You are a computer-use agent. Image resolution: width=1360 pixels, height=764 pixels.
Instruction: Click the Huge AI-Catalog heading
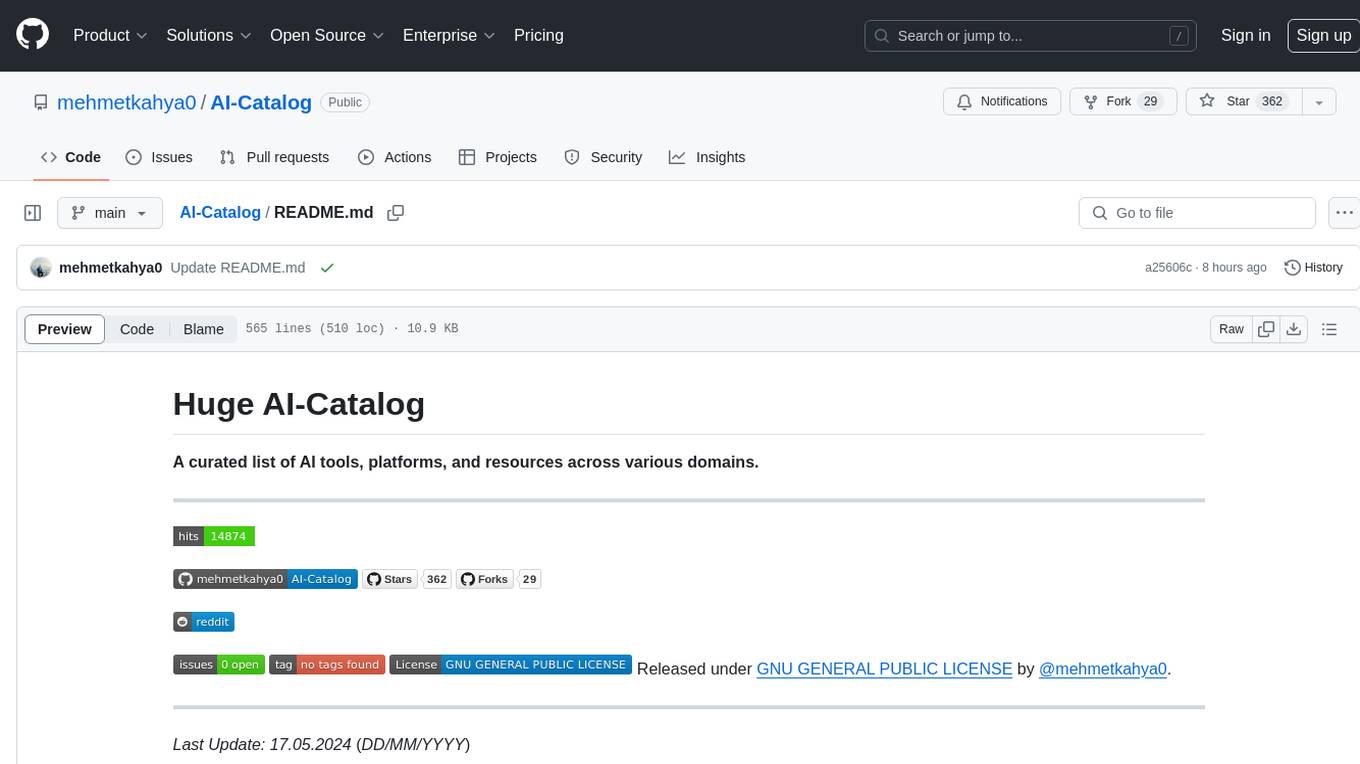299,404
